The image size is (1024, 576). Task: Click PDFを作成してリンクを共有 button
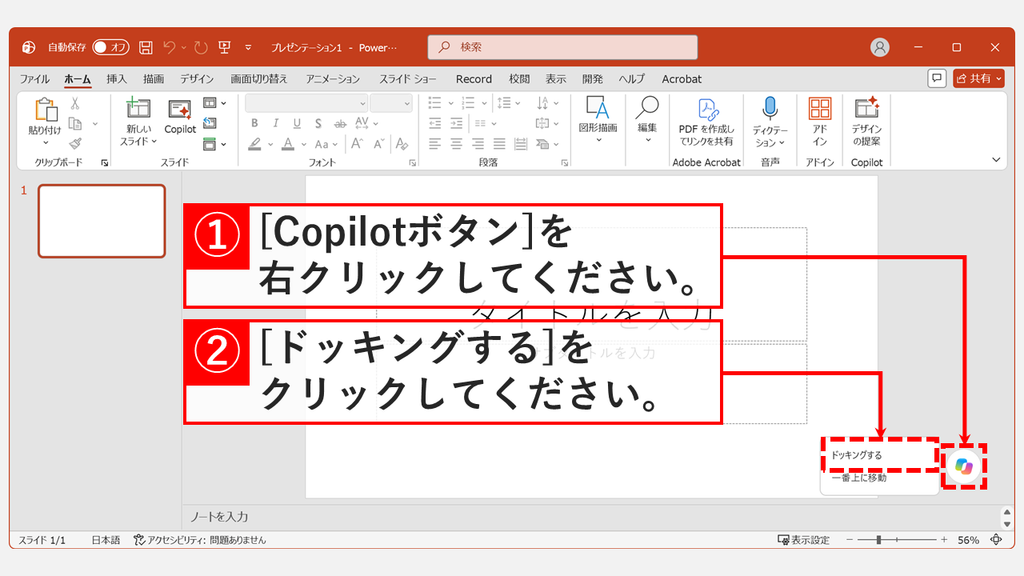point(706,122)
